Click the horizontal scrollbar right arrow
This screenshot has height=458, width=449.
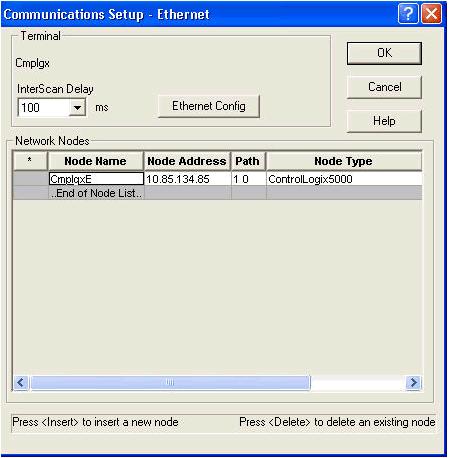click(x=414, y=382)
